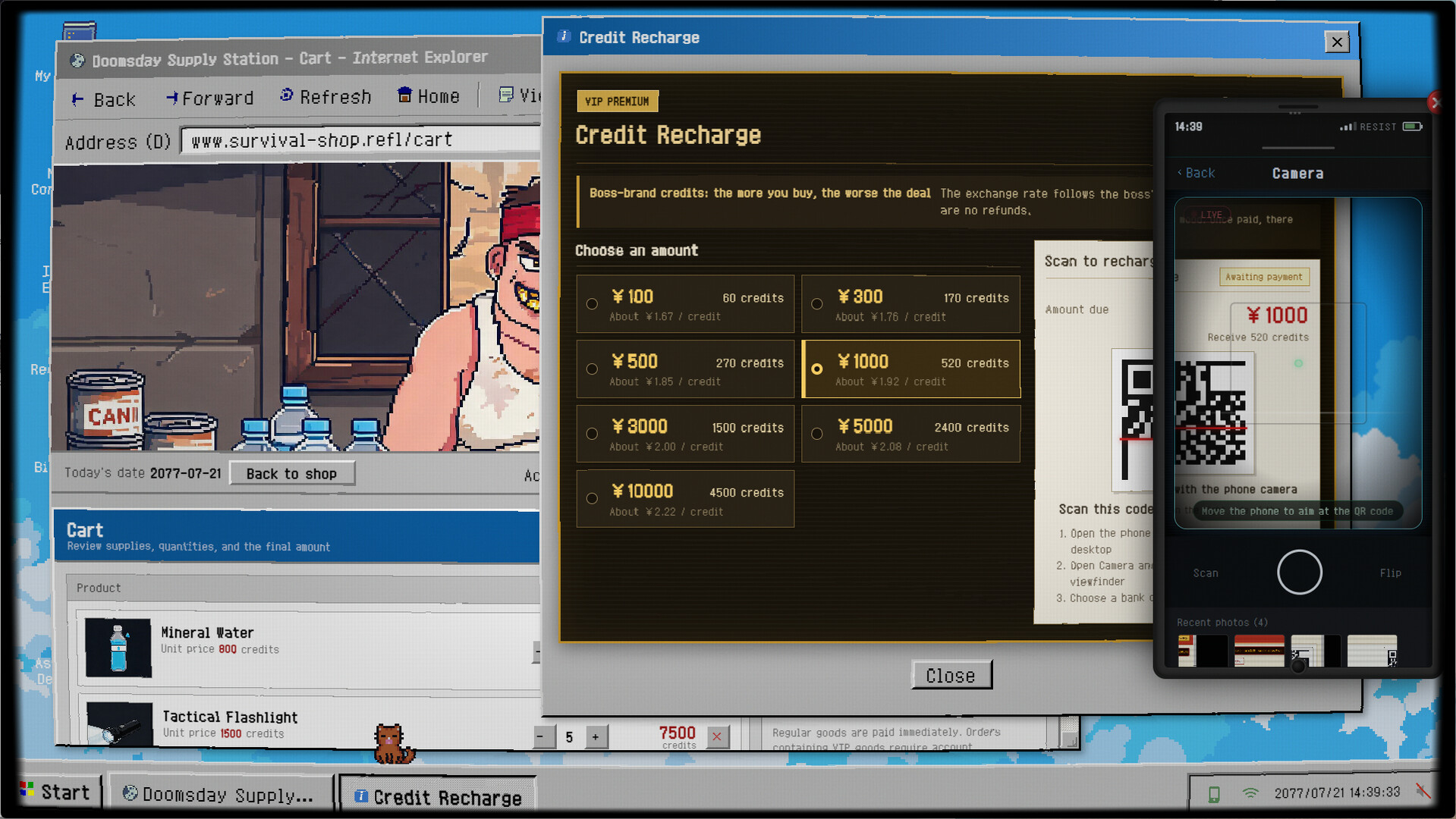Select the ¥10000 for 4500 credits option
Screen dimensions: 1456x819
(685, 499)
